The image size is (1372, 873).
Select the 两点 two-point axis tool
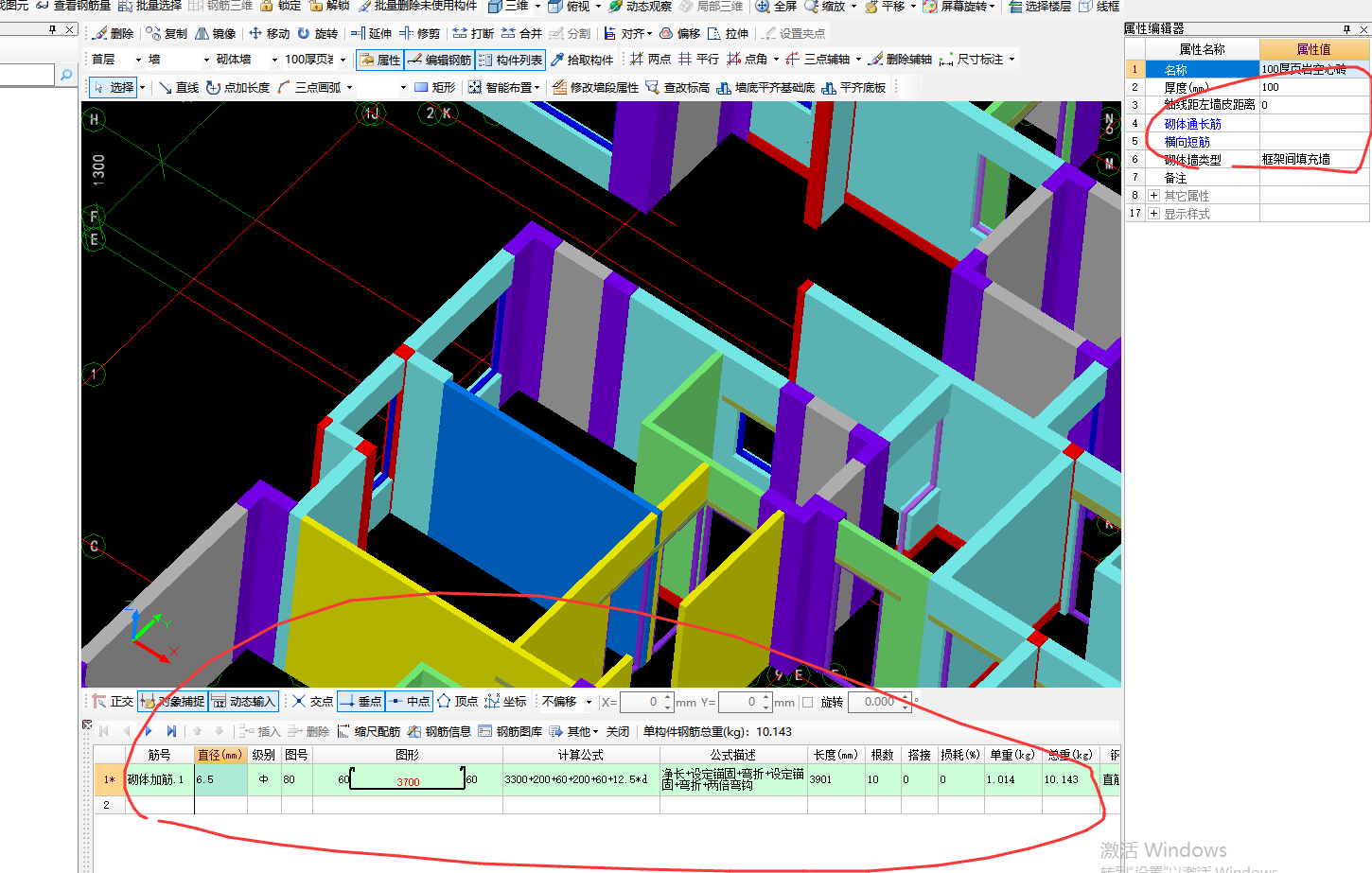[650, 59]
